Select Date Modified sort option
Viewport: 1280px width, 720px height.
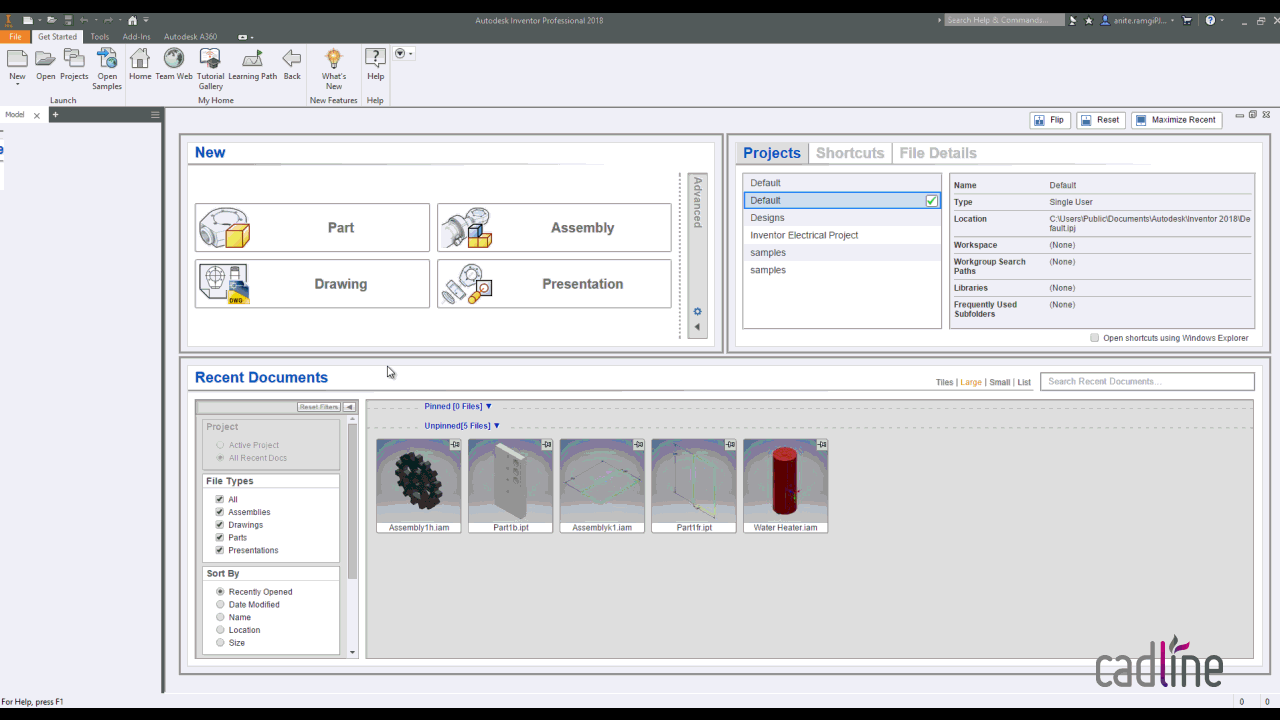coord(220,604)
